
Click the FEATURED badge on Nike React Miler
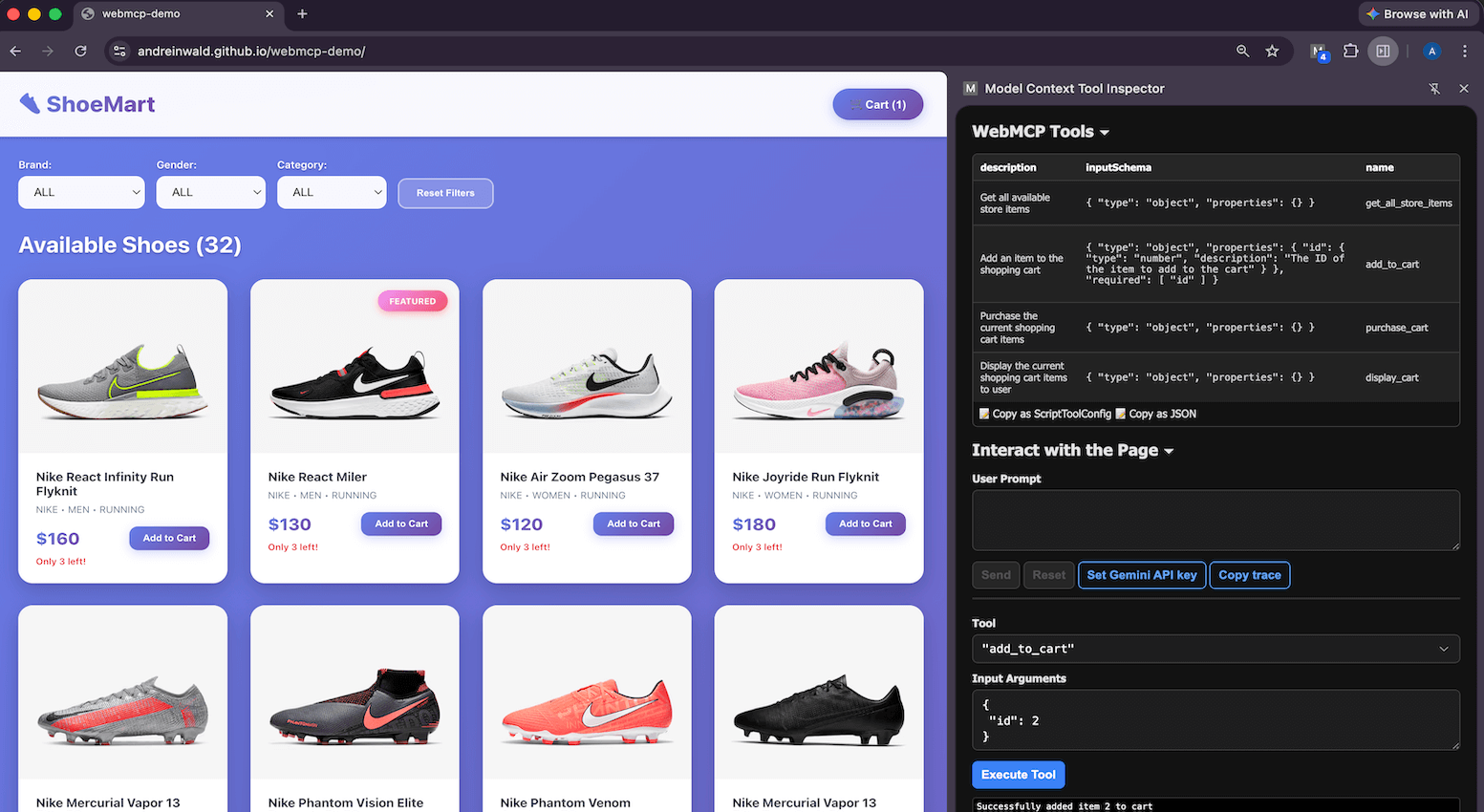pyautogui.click(x=413, y=301)
